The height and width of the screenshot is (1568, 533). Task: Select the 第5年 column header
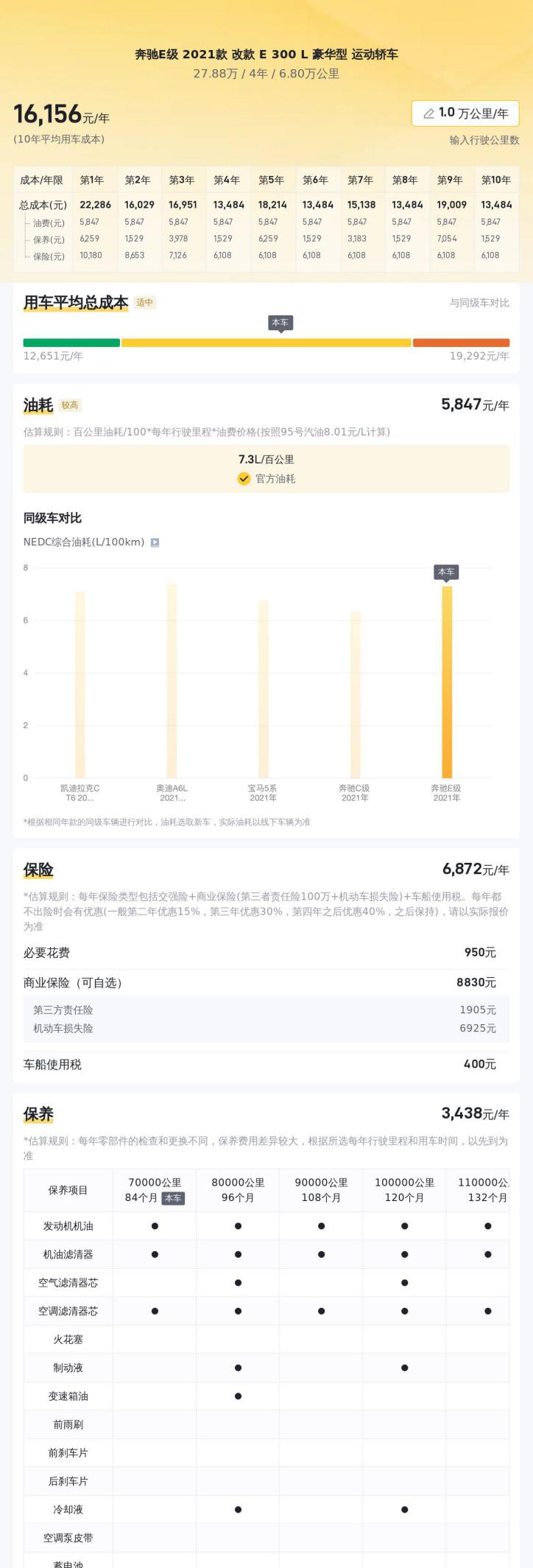click(x=271, y=180)
